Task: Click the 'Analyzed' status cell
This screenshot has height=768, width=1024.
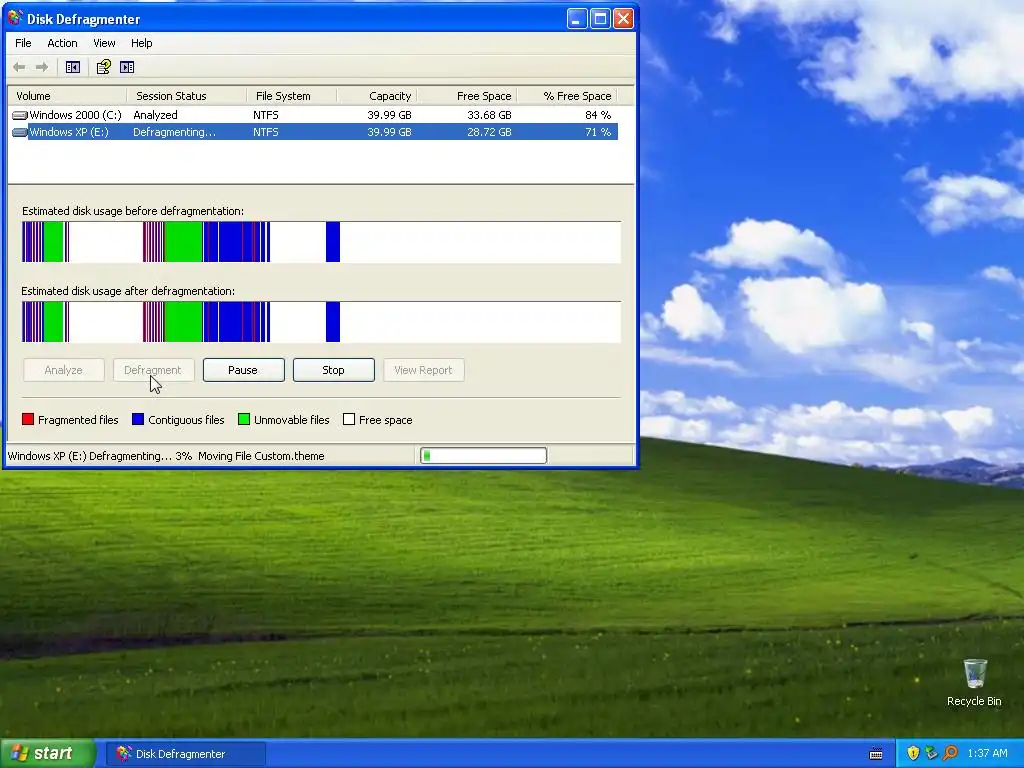Action: click(155, 115)
